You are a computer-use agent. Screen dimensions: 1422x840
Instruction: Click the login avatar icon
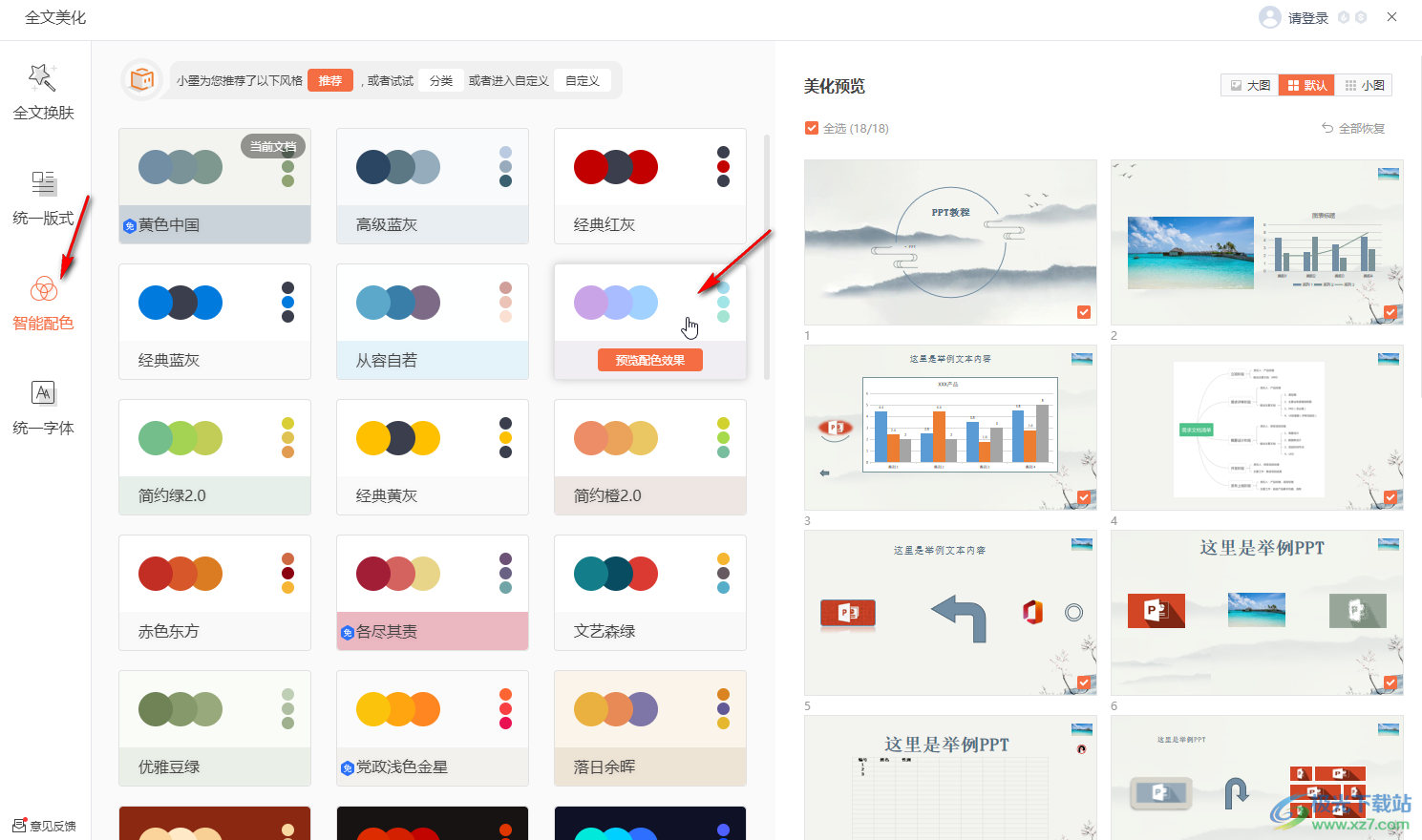[x=1269, y=17]
